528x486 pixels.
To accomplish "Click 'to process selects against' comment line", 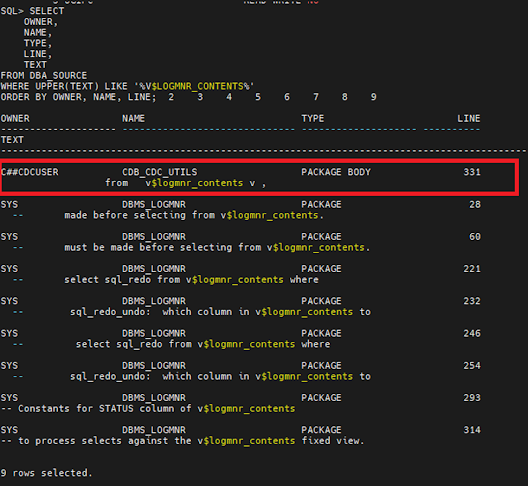I will (x=183, y=441).
